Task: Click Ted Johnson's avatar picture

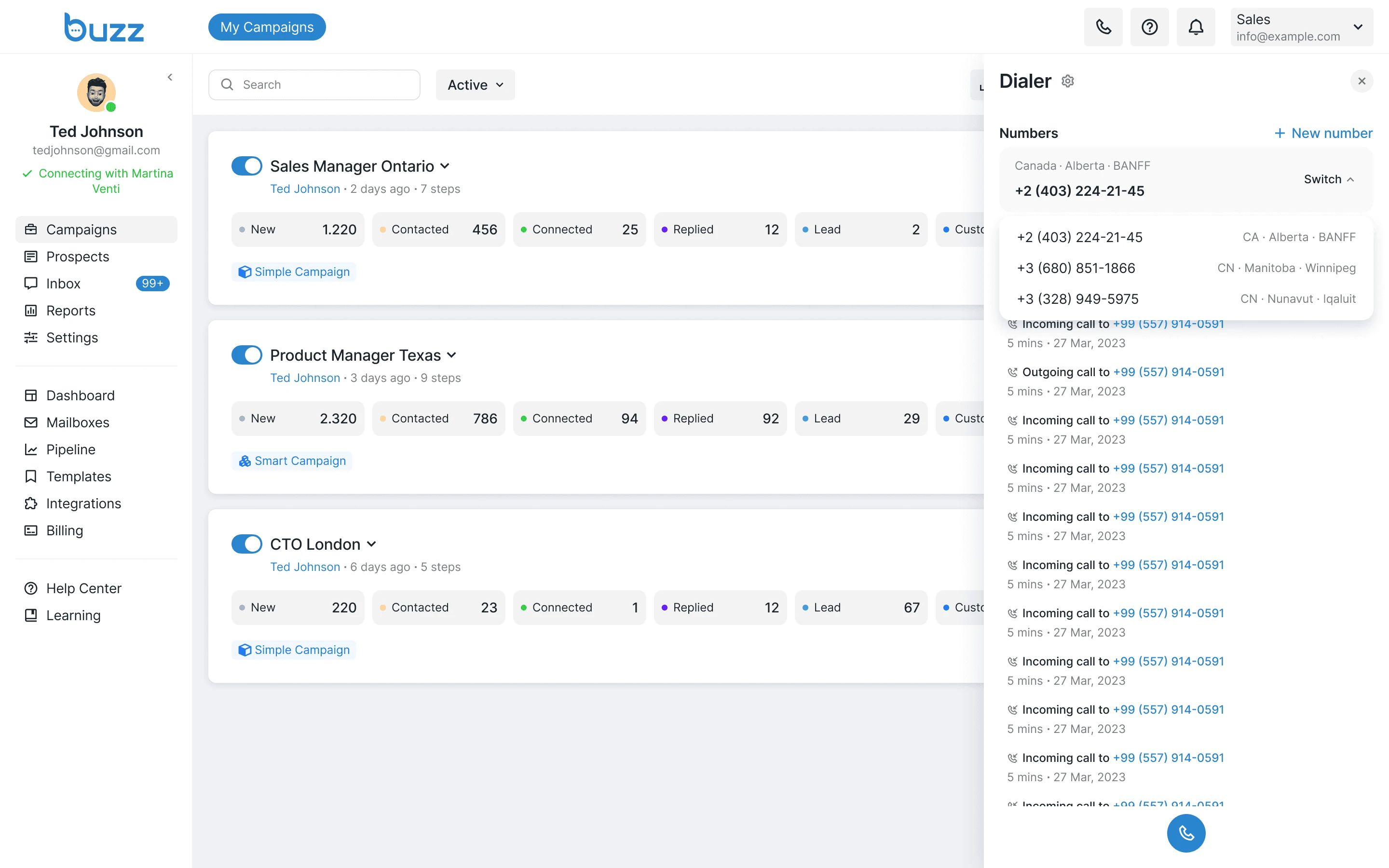Action: pyautogui.click(x=96, y=93)
